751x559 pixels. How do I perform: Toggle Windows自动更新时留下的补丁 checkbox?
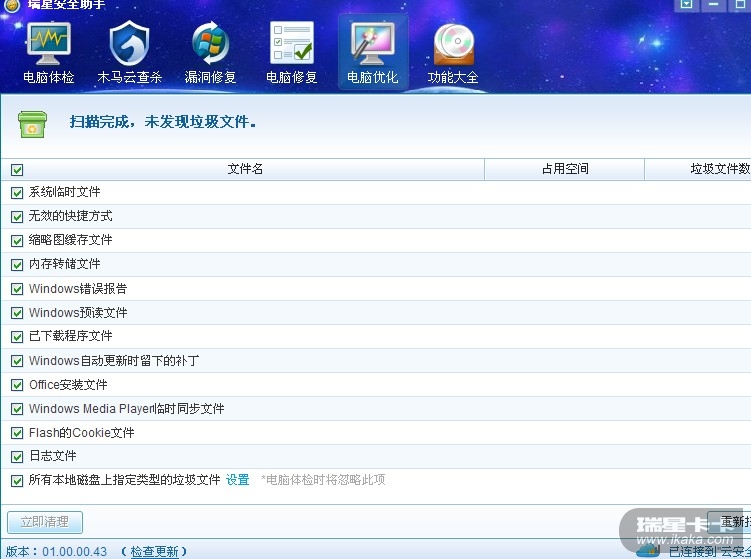click(17, 361)
